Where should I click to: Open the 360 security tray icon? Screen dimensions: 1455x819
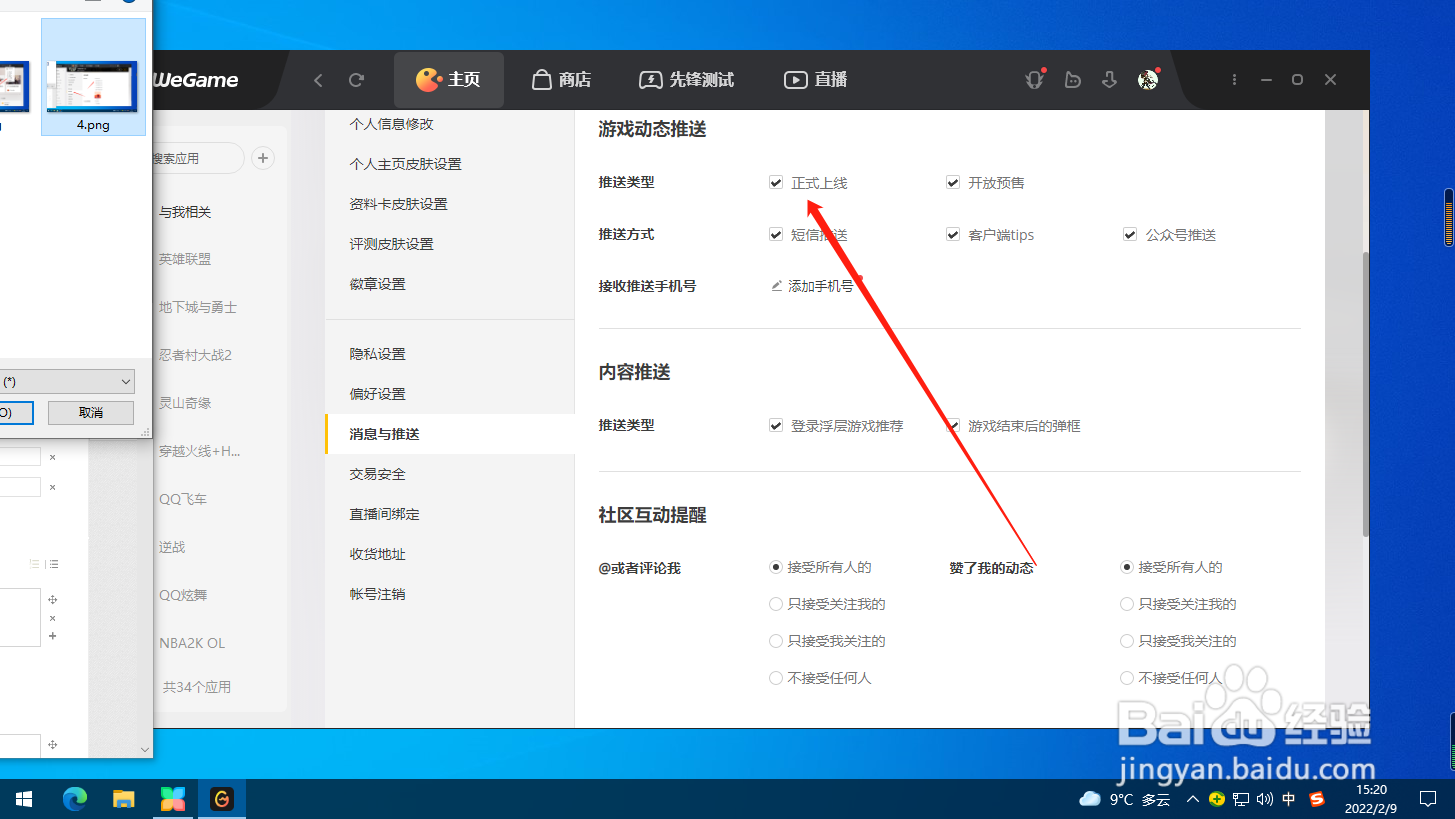1217,799
